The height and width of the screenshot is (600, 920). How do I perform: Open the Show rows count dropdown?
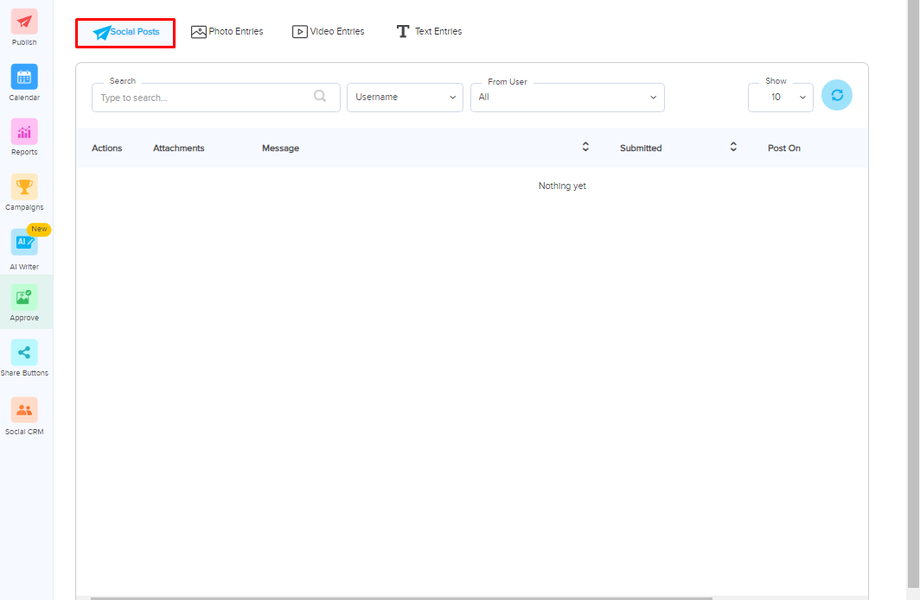[x=780, y=97]
